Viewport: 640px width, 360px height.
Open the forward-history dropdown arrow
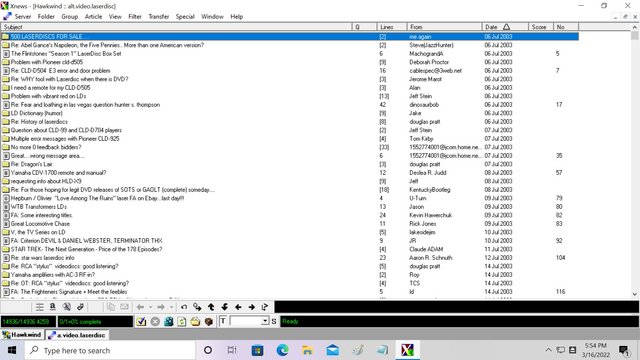pyautogui.click(x=171, y=307)
